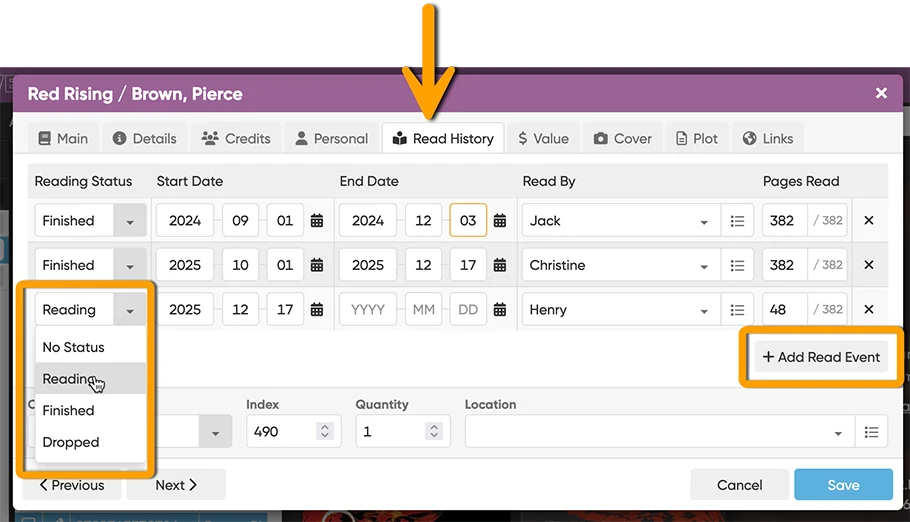Image resolution: width=910 pixels, height=522 pixels.
Task: Go to the Plot tab
Action: tap(696, 139)
